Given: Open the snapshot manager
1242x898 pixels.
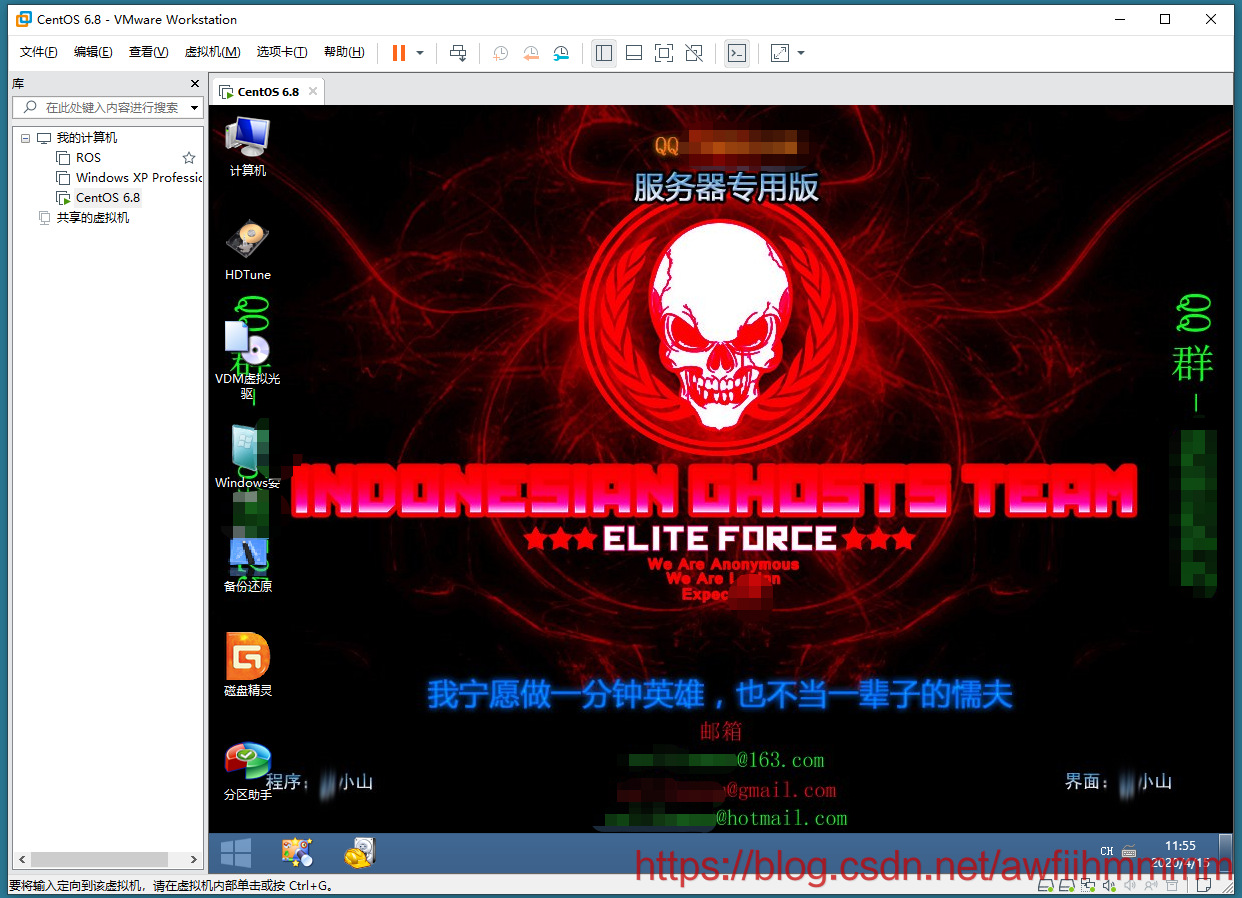Looking at the screenshot, I should click(561, 53).
